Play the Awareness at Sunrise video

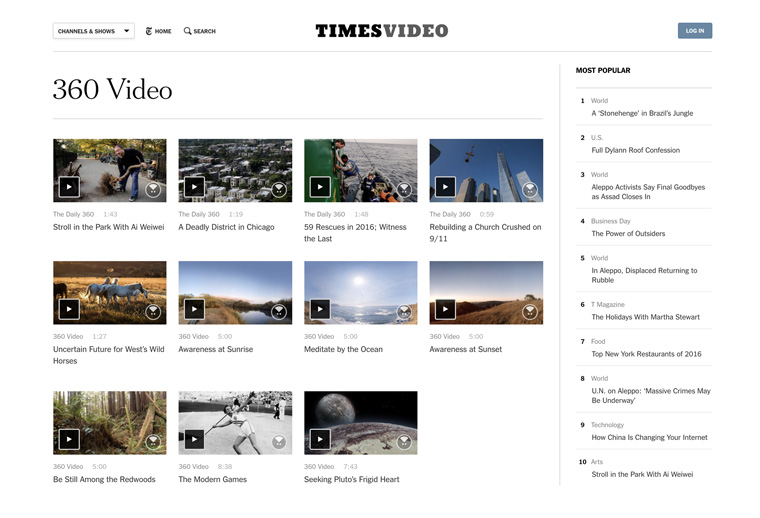coord(194,309)
